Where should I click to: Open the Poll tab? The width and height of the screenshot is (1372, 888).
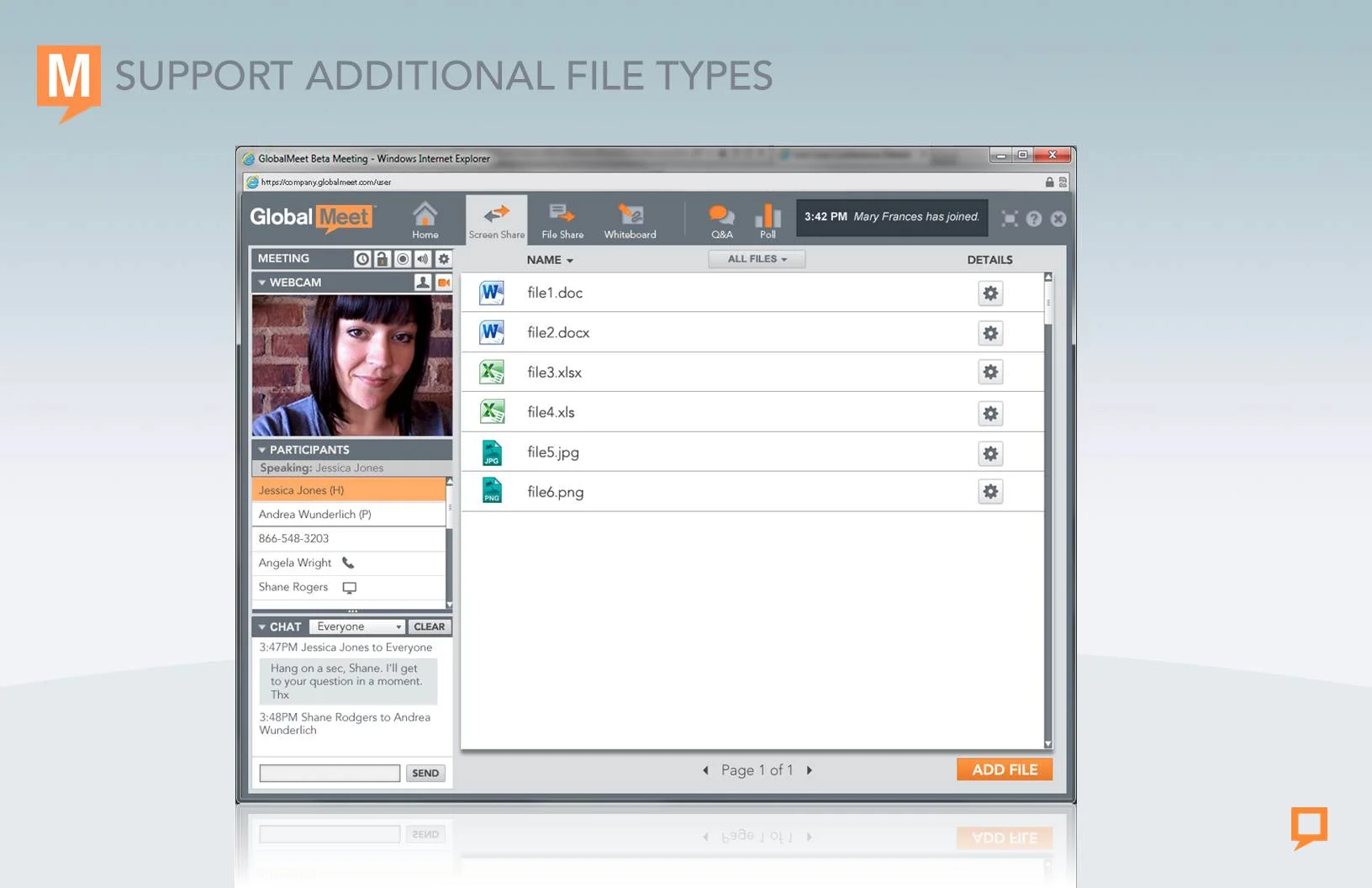pos(768,220)
